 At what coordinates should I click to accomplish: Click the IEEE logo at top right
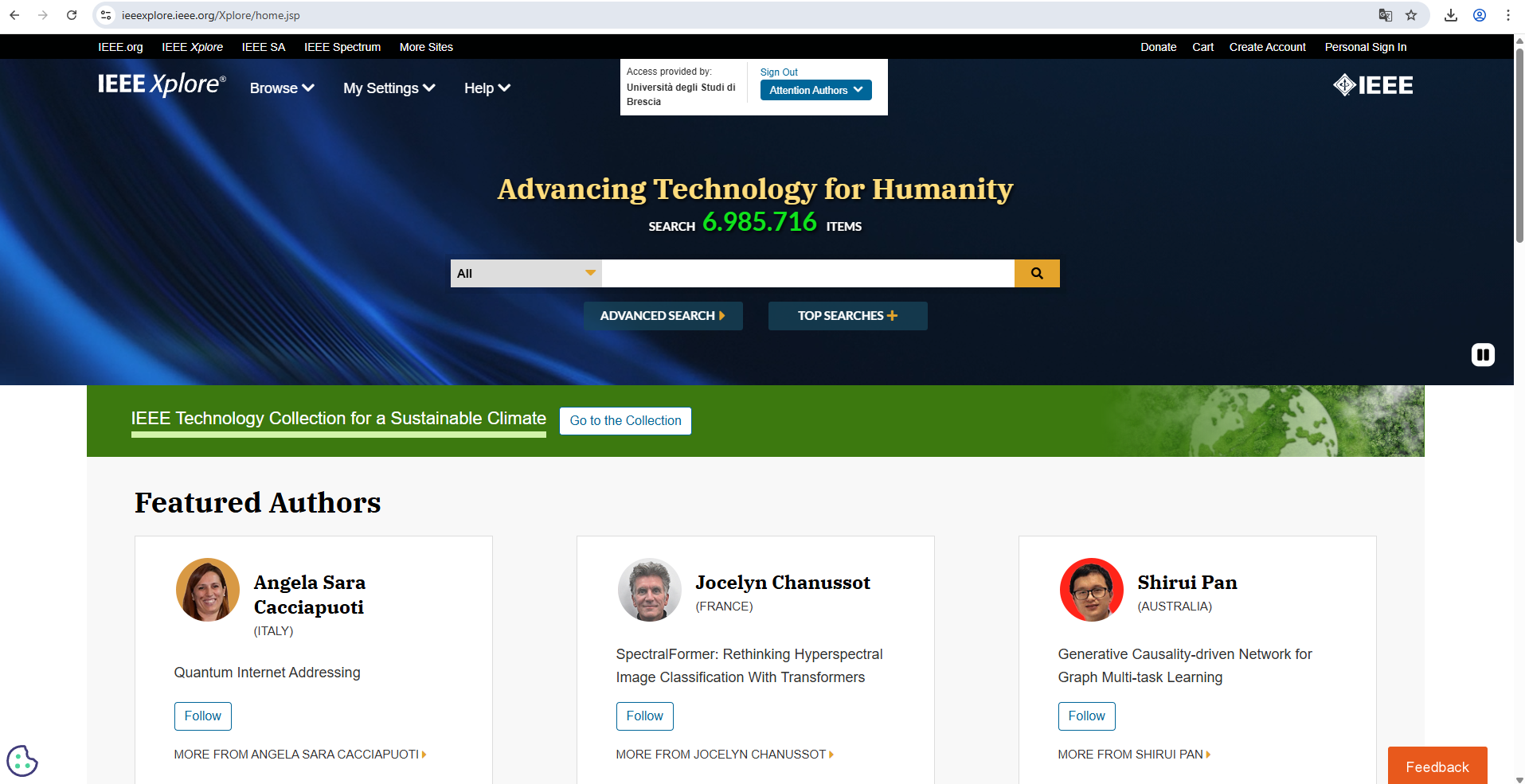click(x=1373, y=85)
